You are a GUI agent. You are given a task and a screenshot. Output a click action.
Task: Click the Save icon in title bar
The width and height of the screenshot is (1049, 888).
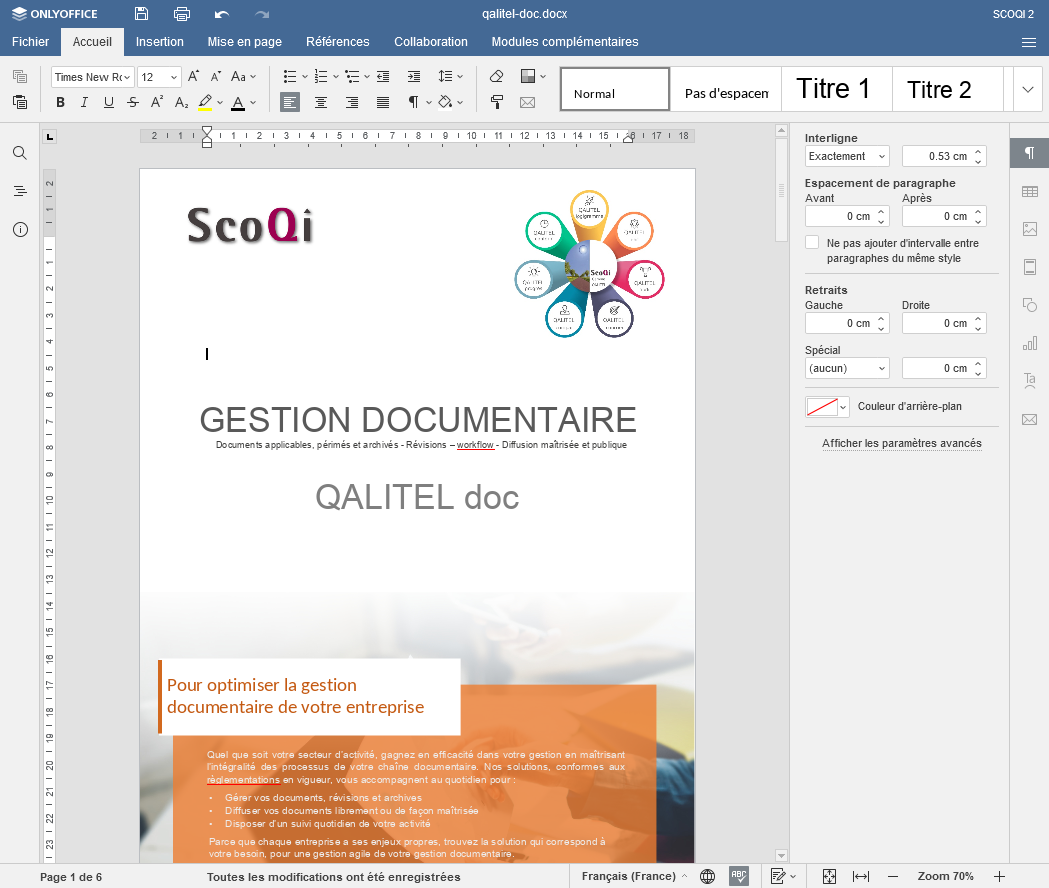click(141, 14)
